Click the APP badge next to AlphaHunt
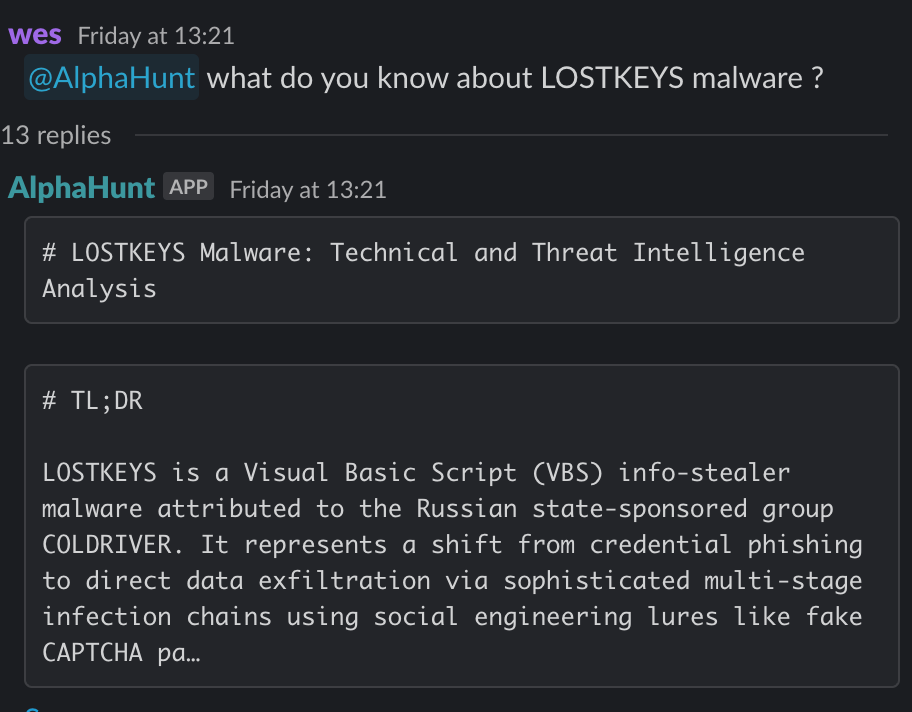 click(188, 187)
